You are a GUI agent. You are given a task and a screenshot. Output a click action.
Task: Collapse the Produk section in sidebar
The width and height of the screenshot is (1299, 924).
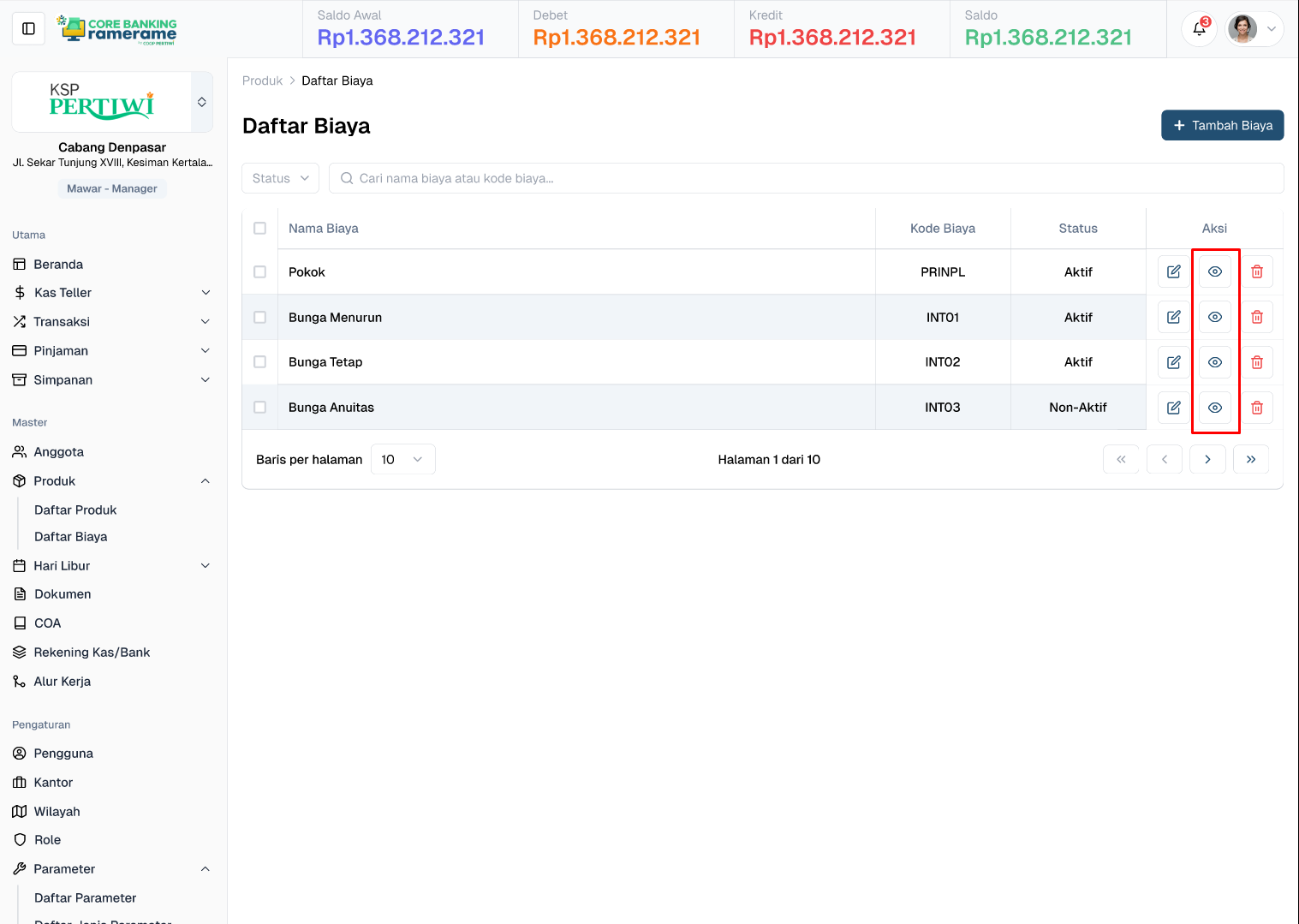coord(205,480)
